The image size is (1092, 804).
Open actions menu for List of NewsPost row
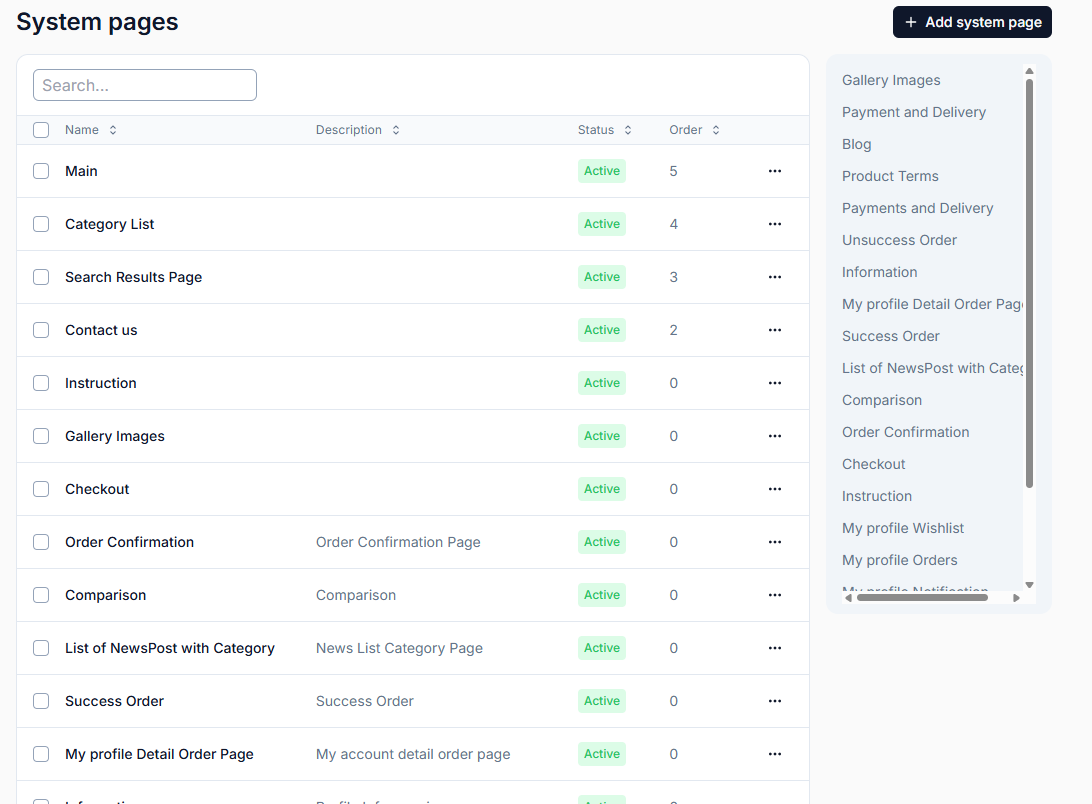point(774,647)
